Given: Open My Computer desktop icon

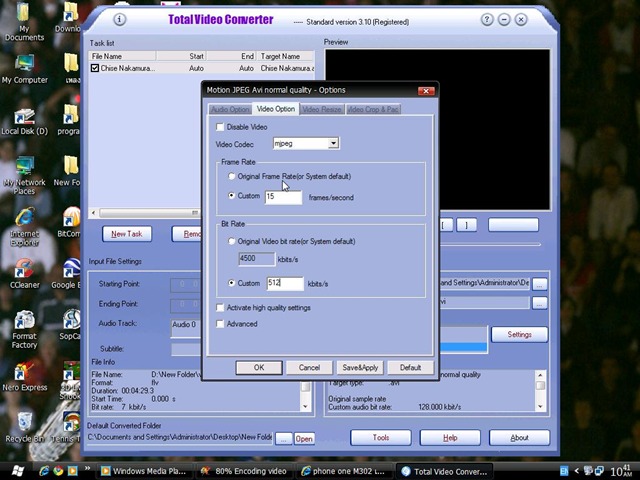Looking at the screenshot, I should (24, 69).
